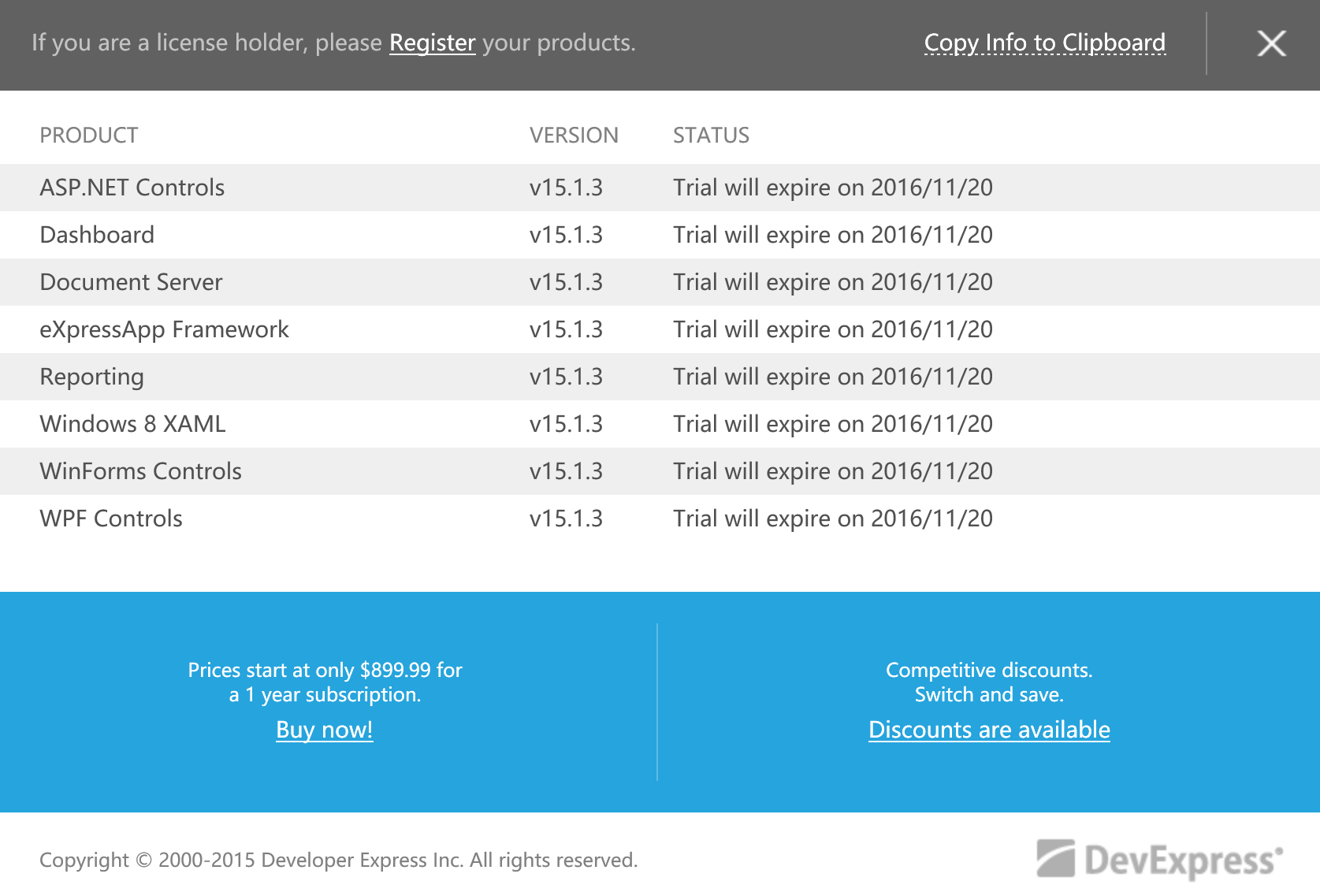Click the Reporting product row
This screenshot has width=1320, height=896.
tap(91, 377)
